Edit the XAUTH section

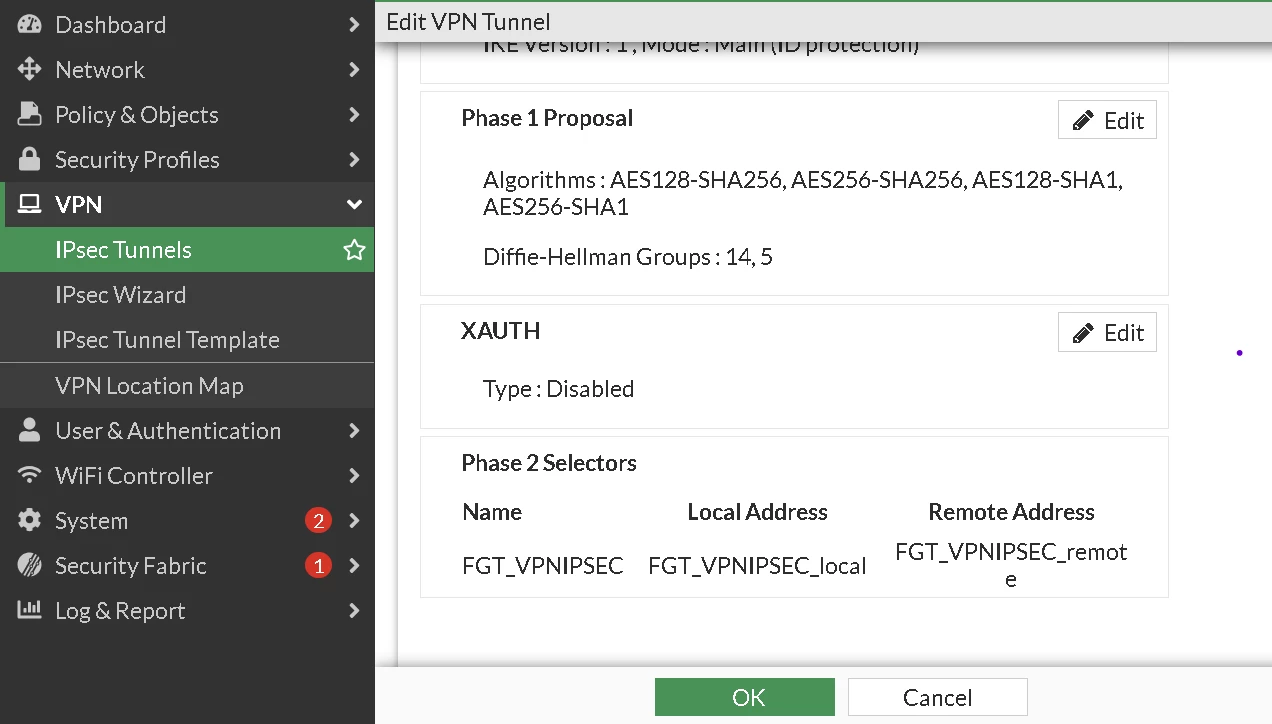[1107, 332]
